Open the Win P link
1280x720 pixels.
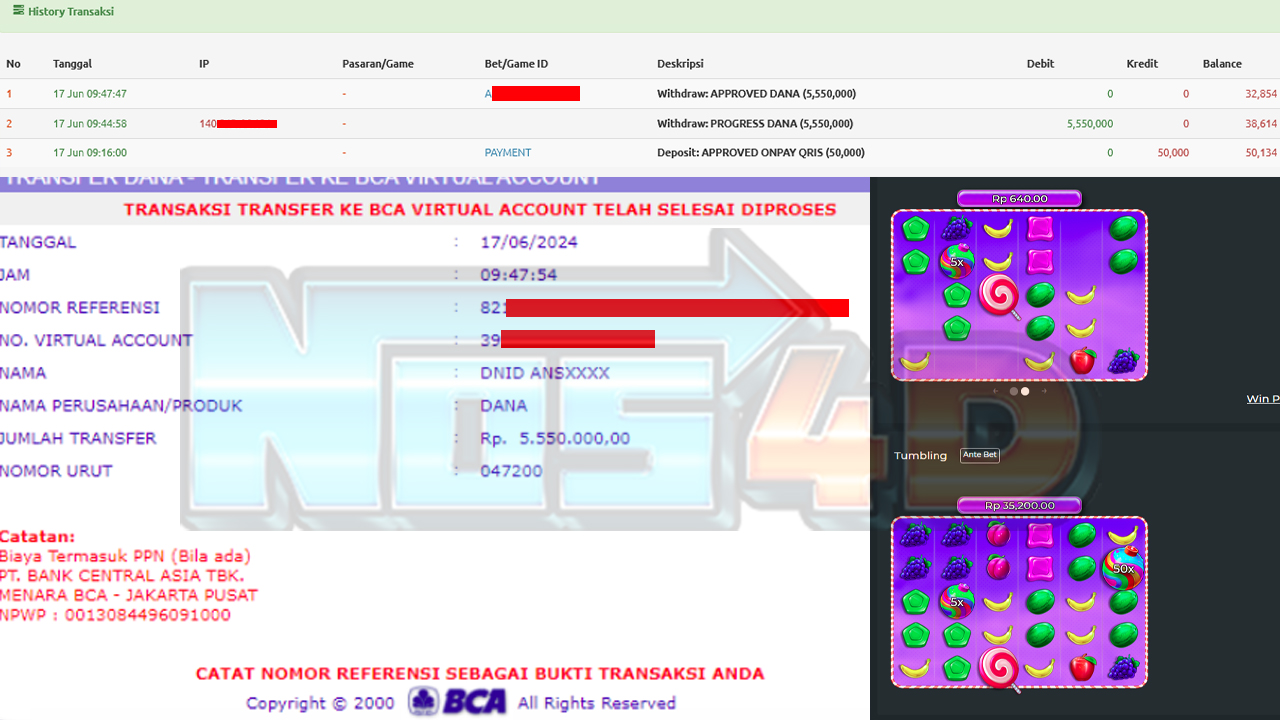click(x=1262, y=399)
